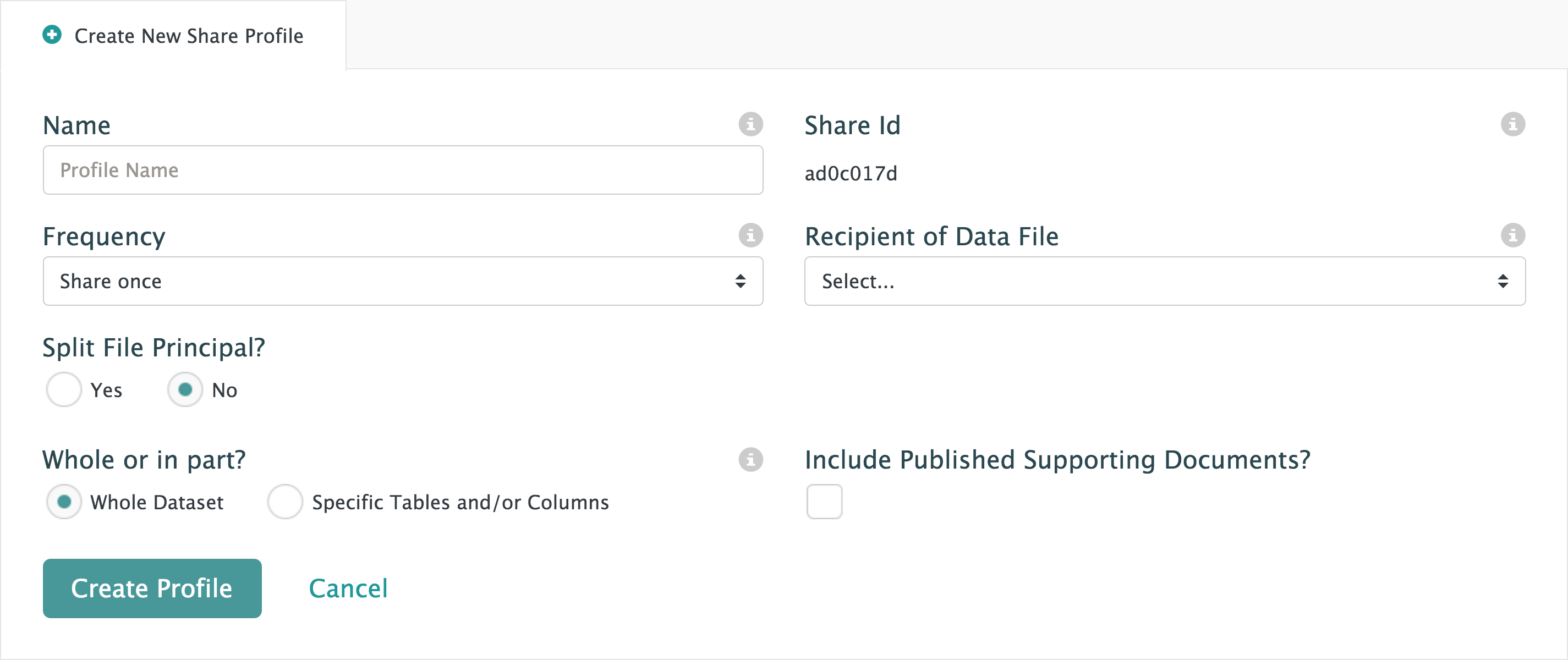Screen dimensions: 1568x660
Task: Click the Whole or in part info icon
Action: coord(750,460)
